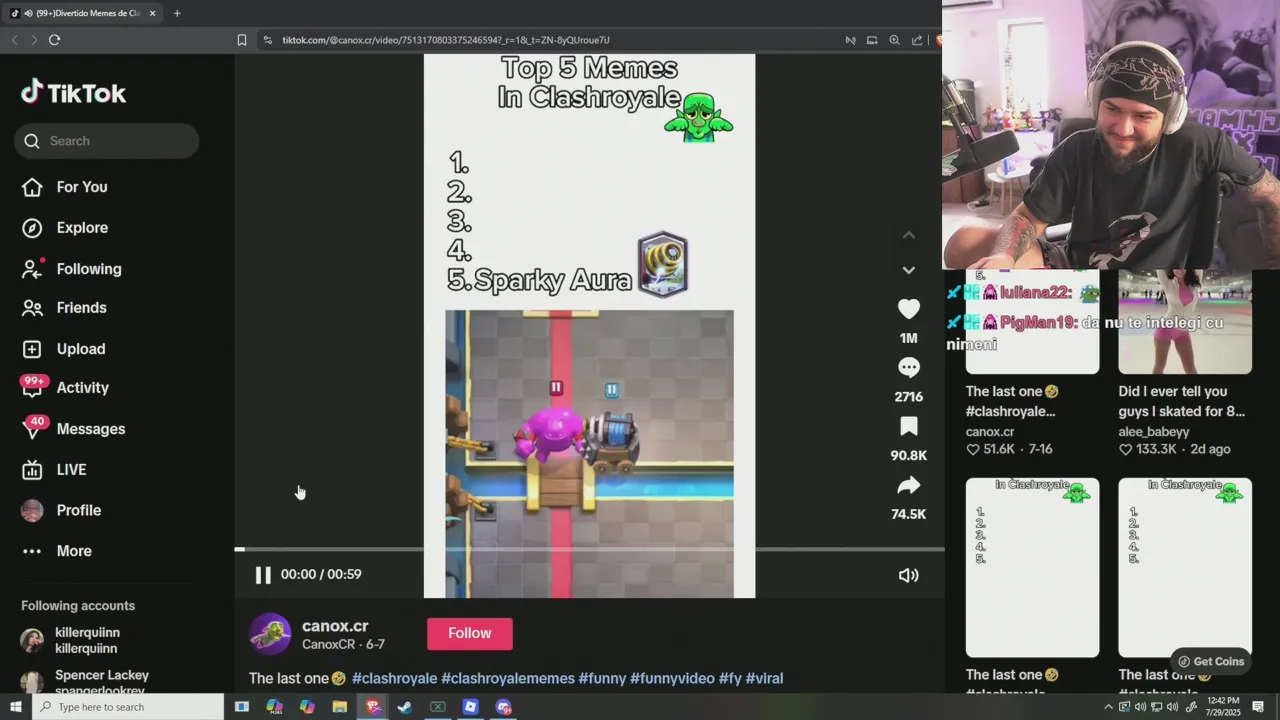1280x720 pixels.
Task: Open the canox.cr username link
Action: (x=335, y=626)
